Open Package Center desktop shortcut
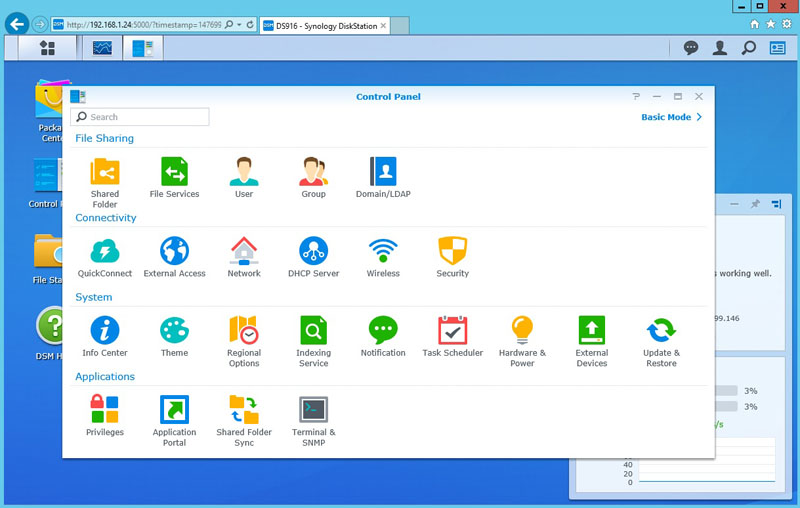 (x=49, y=111)
